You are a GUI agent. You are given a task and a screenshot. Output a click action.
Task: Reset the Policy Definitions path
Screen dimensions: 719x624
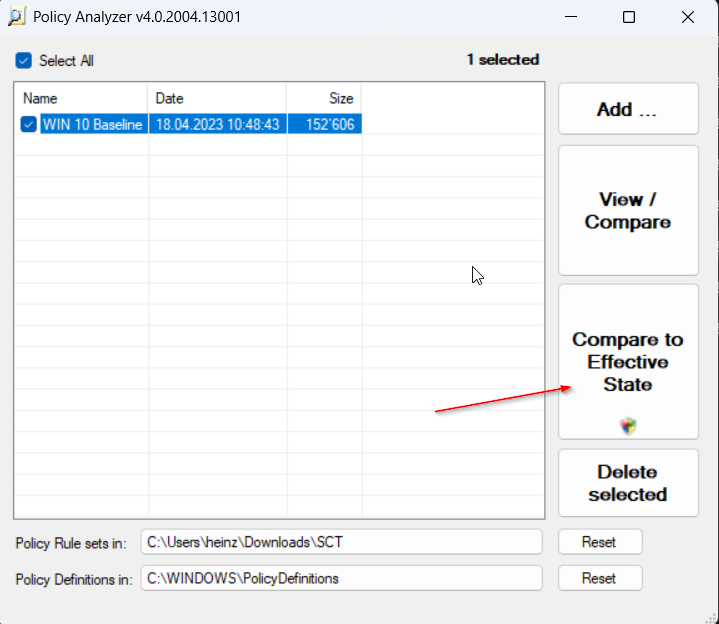coord(600,578)
